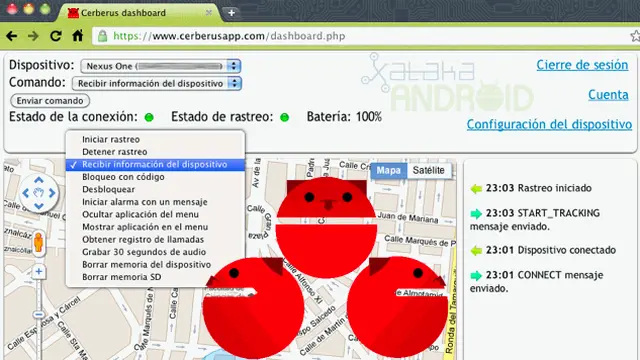
Task: Click the map zoom slider handle
Action: click(39, 315)
